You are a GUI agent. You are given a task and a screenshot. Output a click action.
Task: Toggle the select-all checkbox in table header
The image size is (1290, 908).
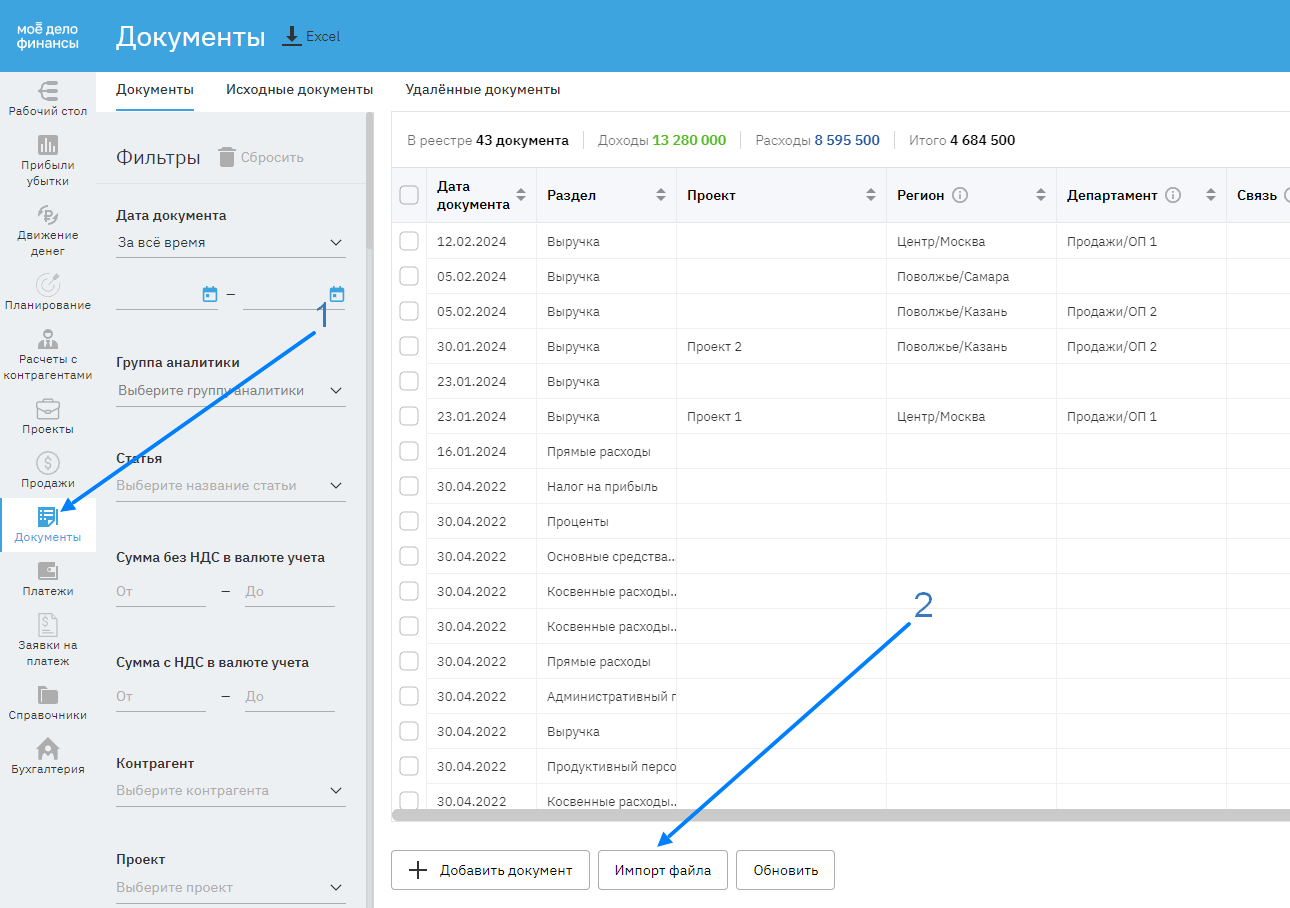pos(409,195)
